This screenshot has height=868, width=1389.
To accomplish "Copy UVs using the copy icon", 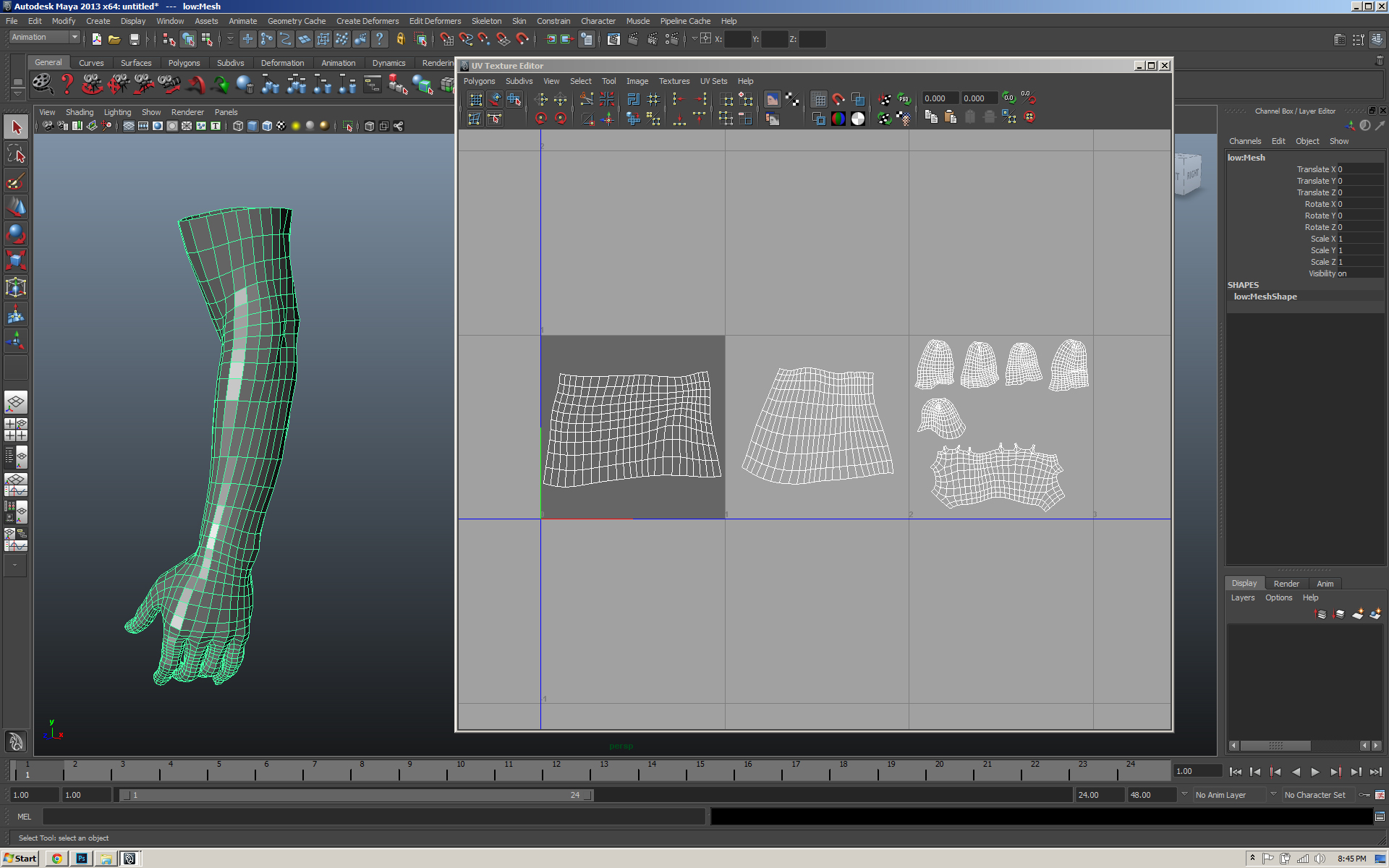I will [x=932, y=118].
